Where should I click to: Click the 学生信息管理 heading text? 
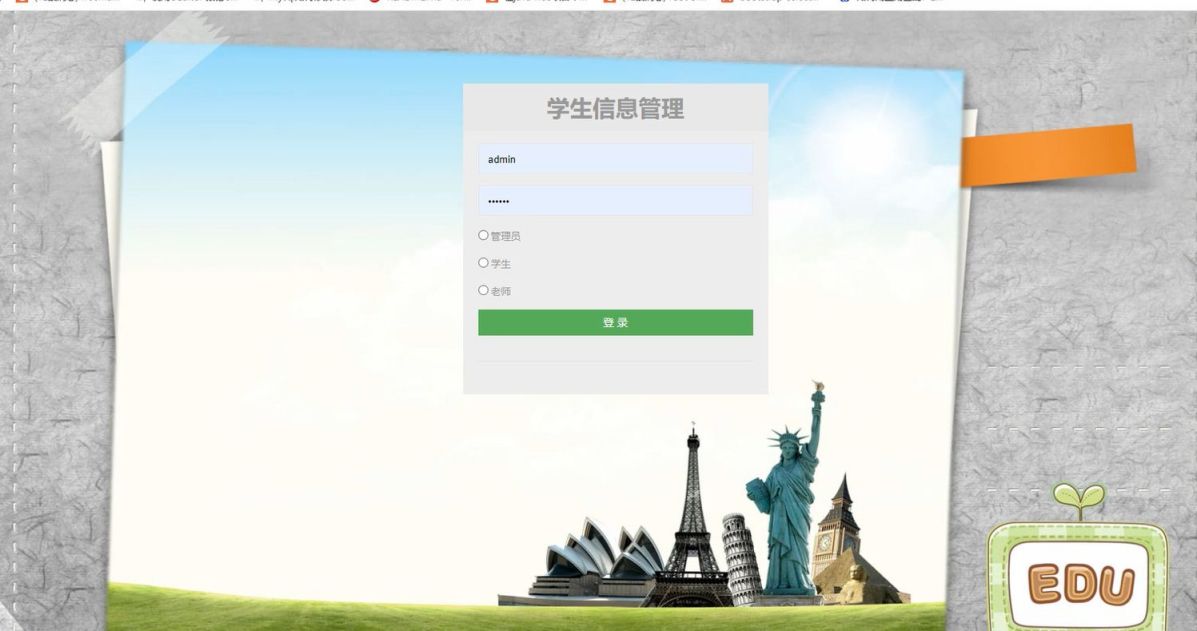coord(615,108)
